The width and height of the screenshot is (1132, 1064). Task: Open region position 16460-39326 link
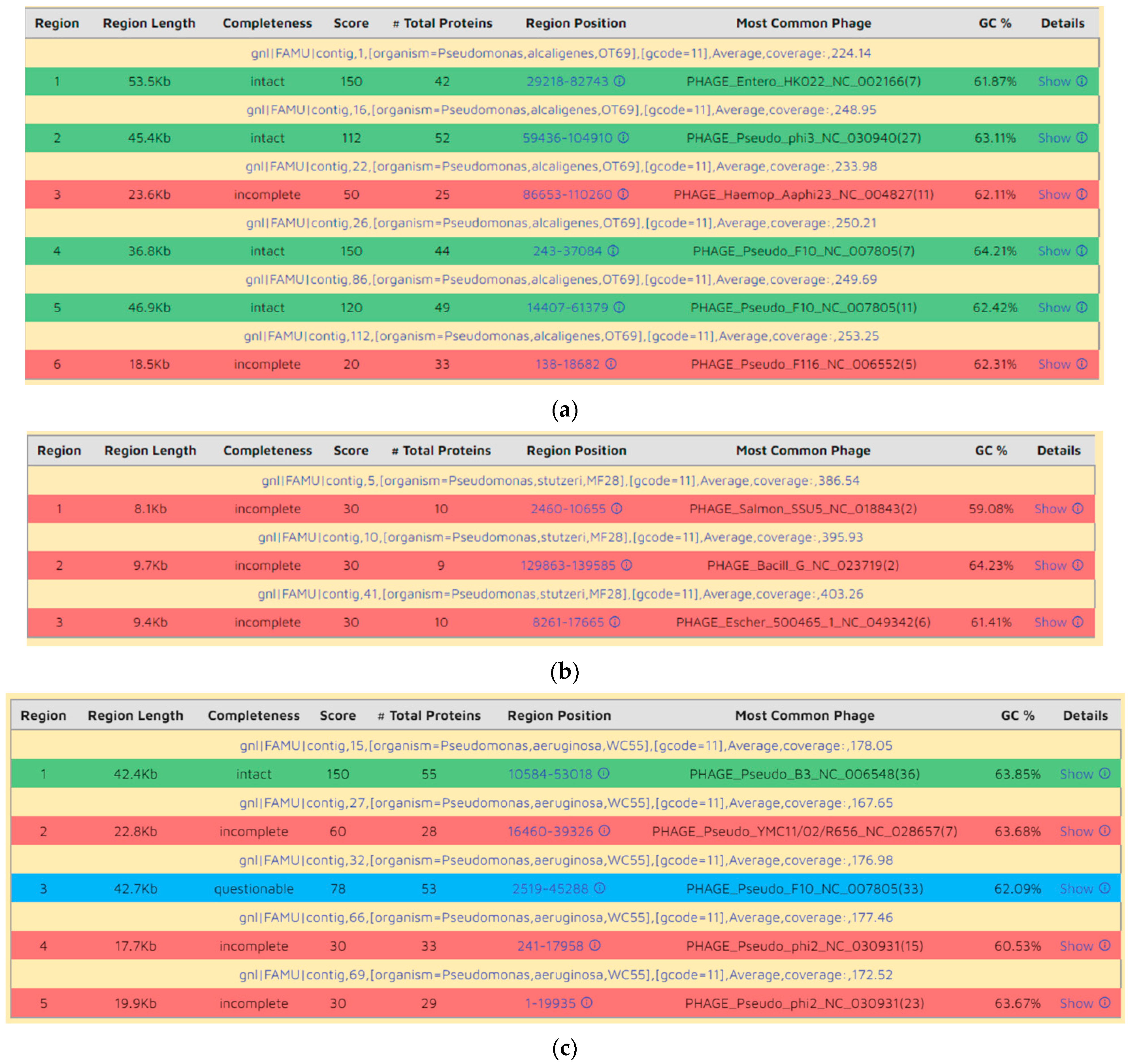(550, 831)
